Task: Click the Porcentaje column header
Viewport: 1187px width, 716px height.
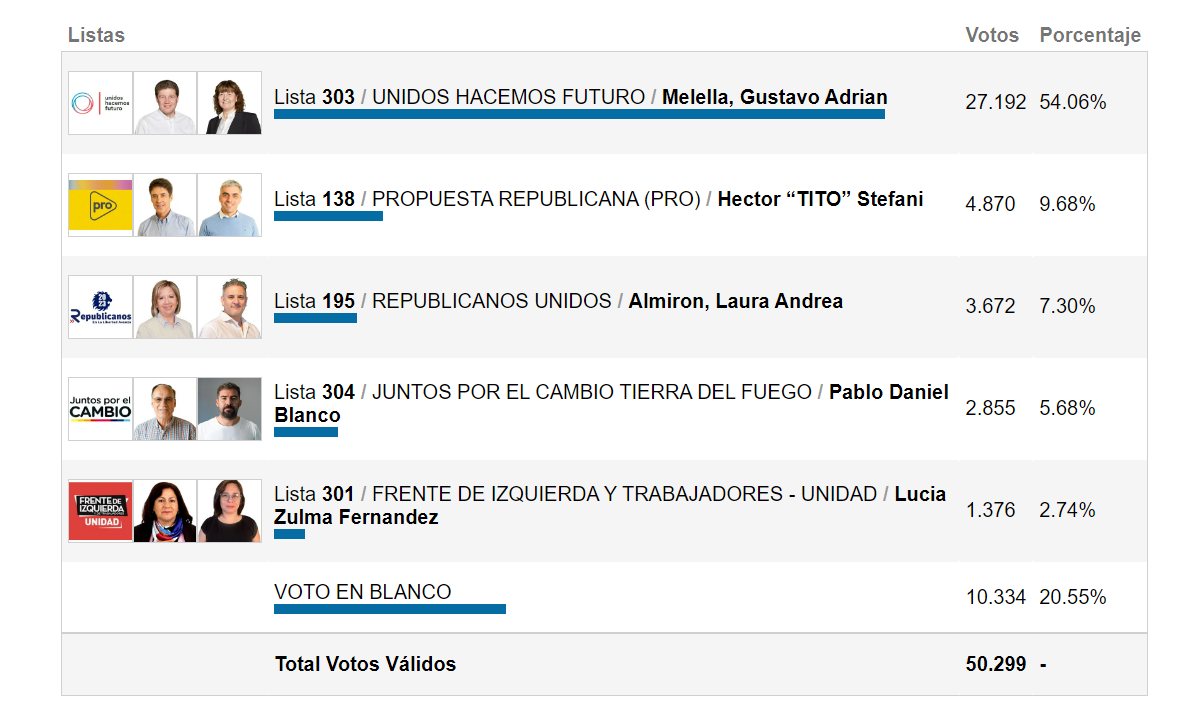Action: (1090, 36)
